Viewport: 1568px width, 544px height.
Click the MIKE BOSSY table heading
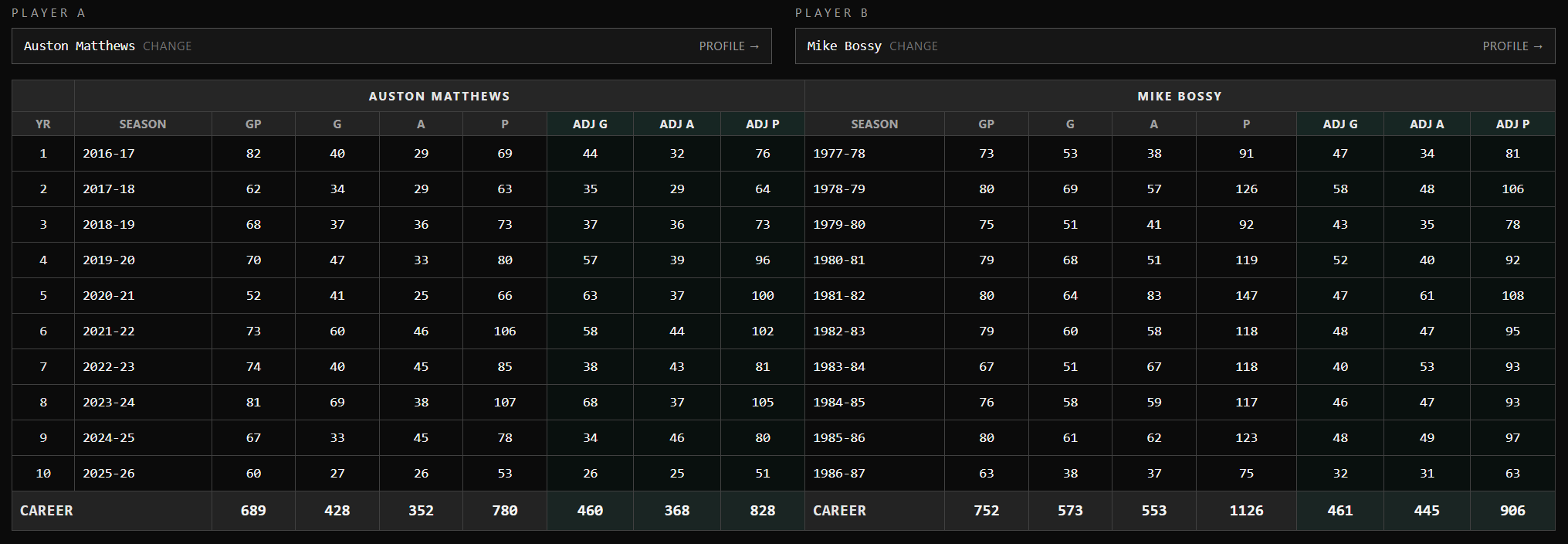[1179, 97]
